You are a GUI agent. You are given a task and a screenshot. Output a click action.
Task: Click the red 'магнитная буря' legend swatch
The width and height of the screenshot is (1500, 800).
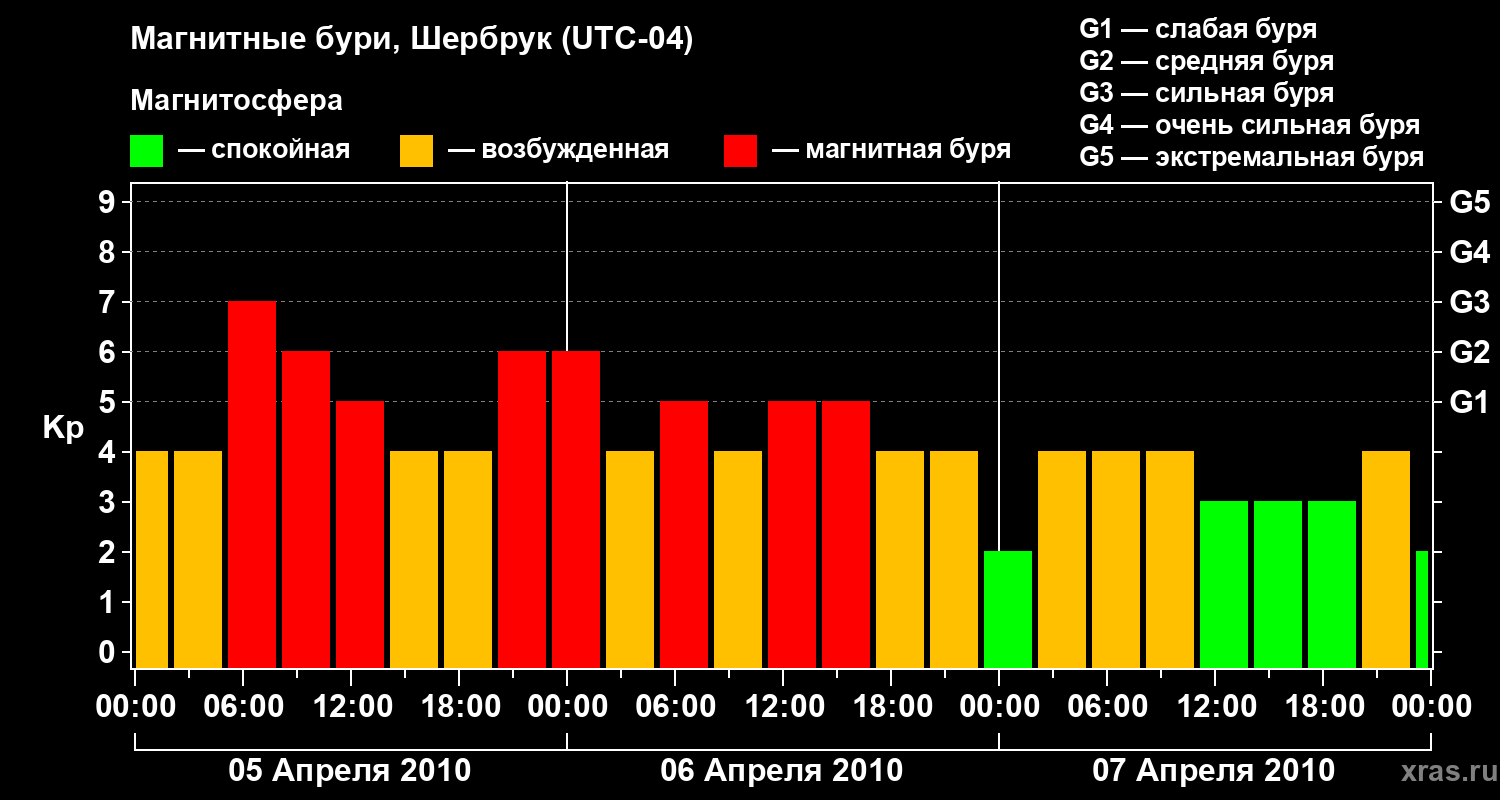tap(740, 151)
